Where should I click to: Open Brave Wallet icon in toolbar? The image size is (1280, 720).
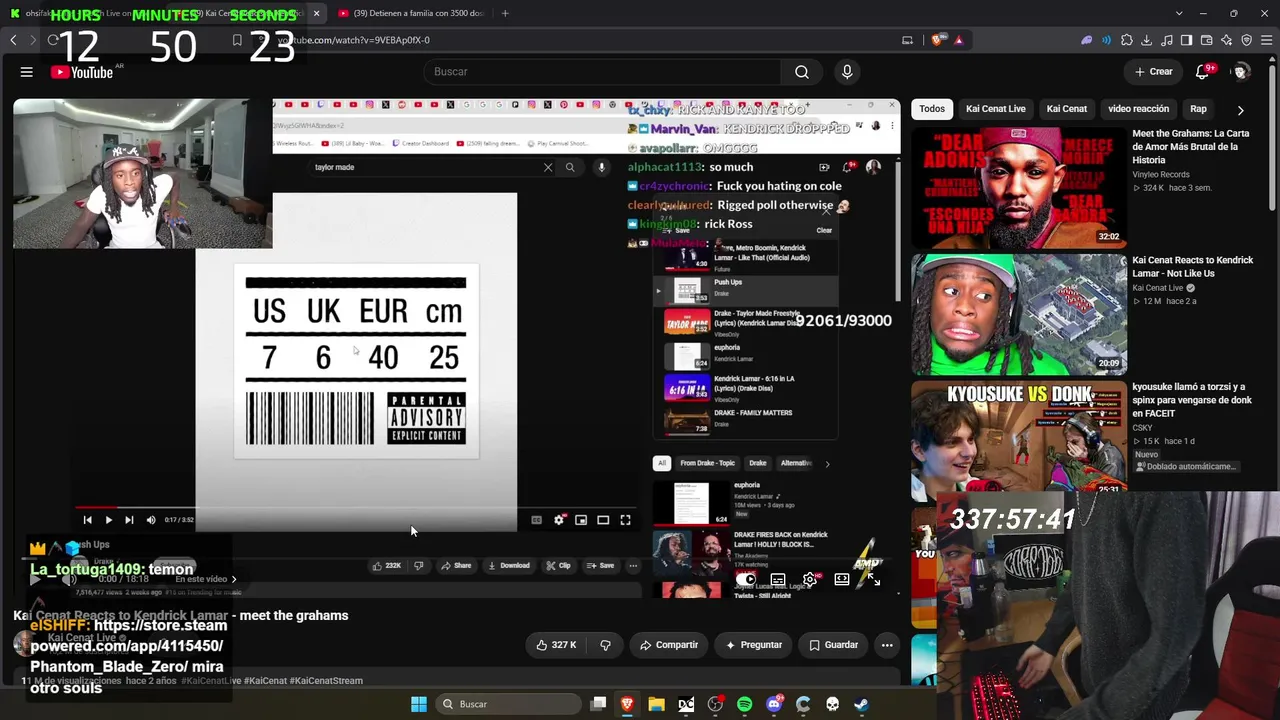(x=1206, y=40)
